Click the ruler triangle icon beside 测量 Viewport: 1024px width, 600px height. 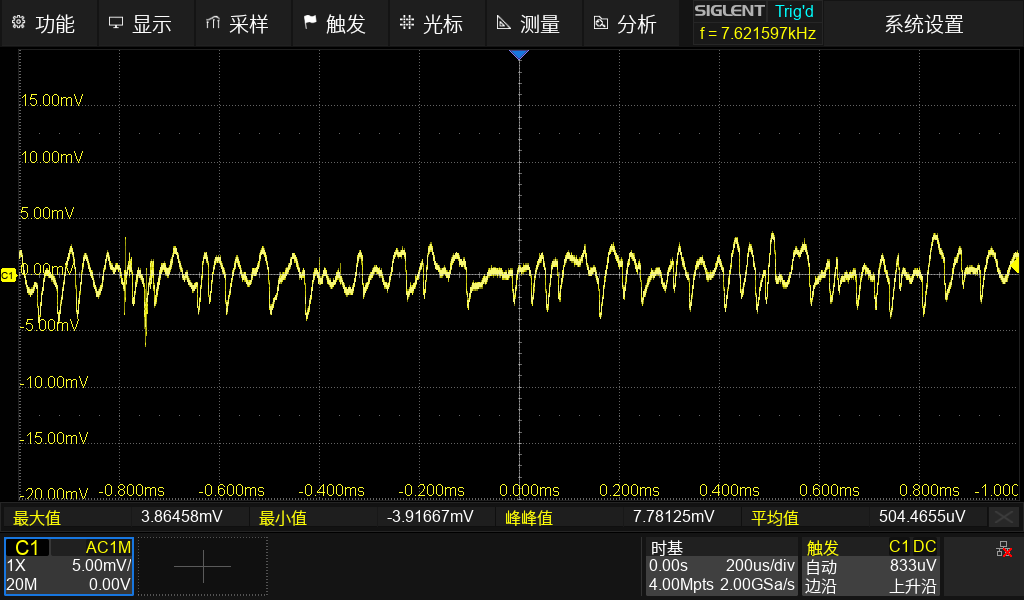coord(503,23)
